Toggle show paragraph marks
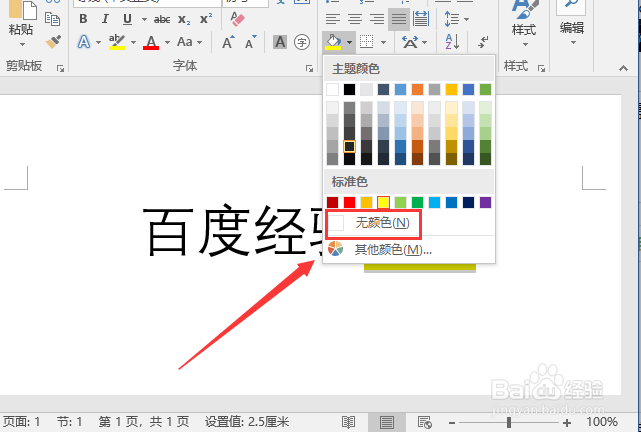Image resolution: width=641 pixels, height=432 pixels. click(x=484, y=42)
